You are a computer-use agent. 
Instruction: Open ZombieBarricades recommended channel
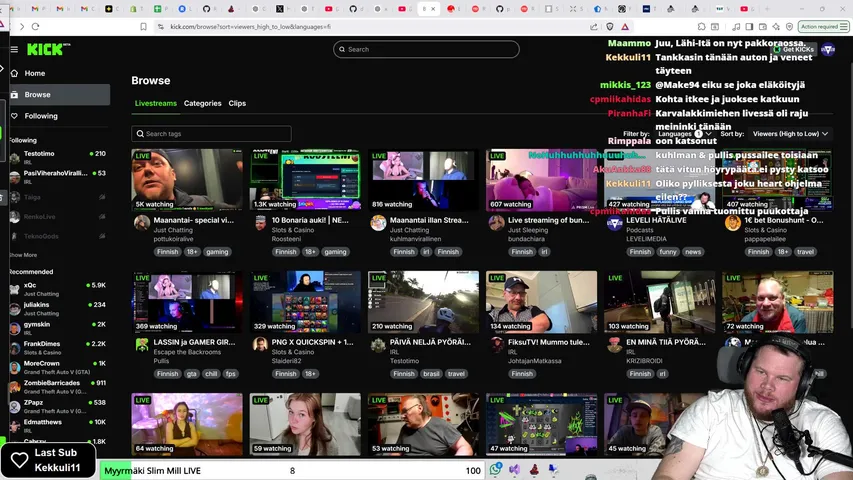[58, 386]
